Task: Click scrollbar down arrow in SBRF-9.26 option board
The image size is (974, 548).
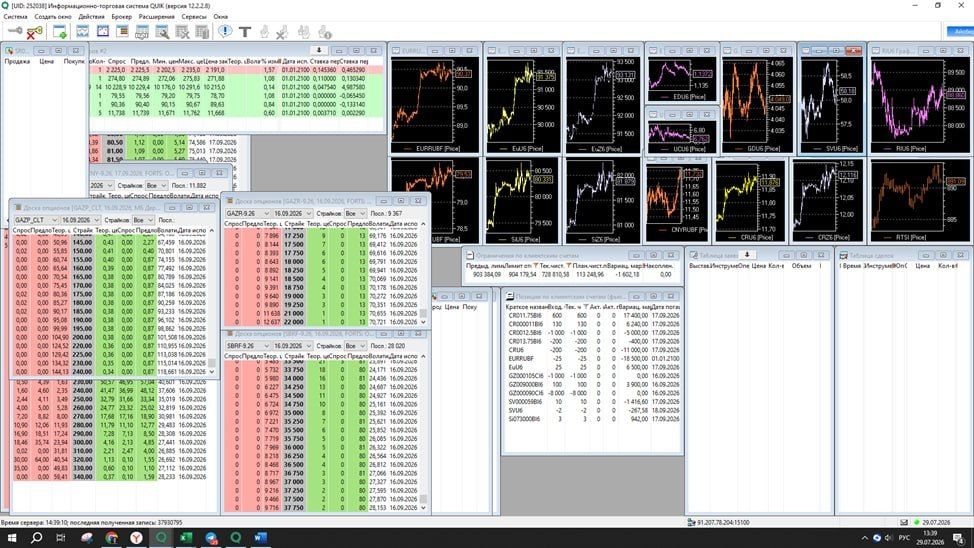Action: [424, 508]
